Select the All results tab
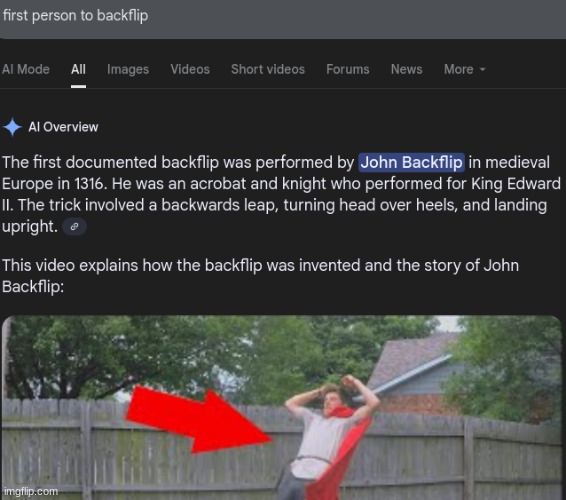 pos(78,69)
